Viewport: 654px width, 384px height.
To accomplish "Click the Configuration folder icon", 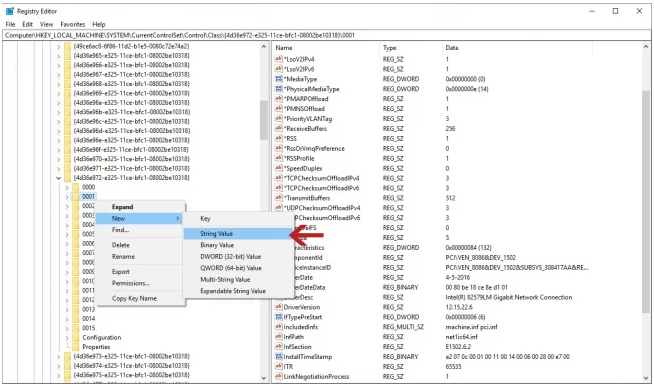I will pos(75,337).
